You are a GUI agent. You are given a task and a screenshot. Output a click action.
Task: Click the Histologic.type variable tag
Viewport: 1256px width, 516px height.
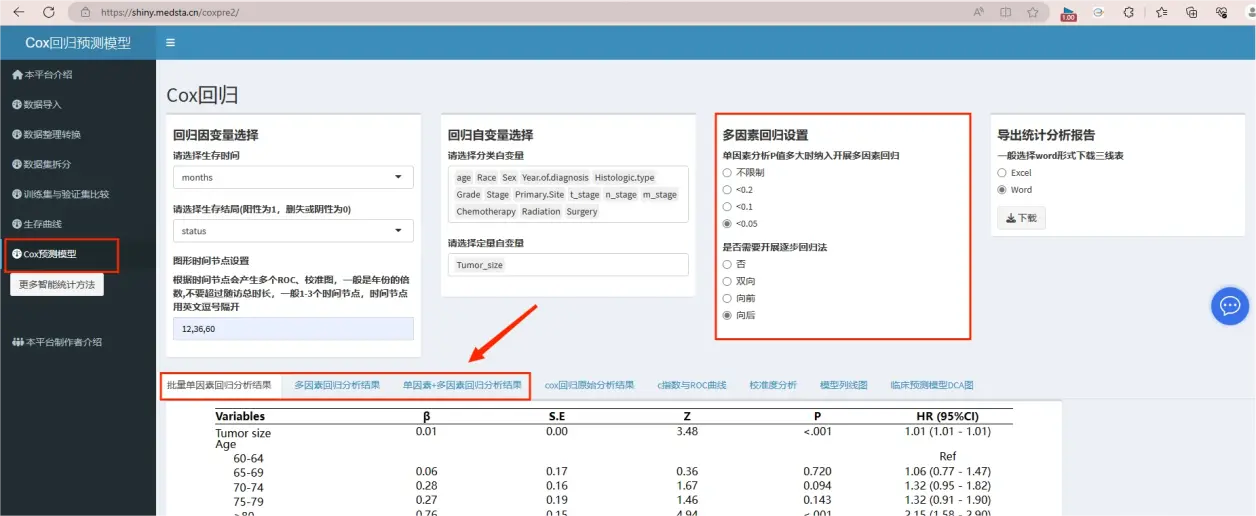(x=624, y=177)
